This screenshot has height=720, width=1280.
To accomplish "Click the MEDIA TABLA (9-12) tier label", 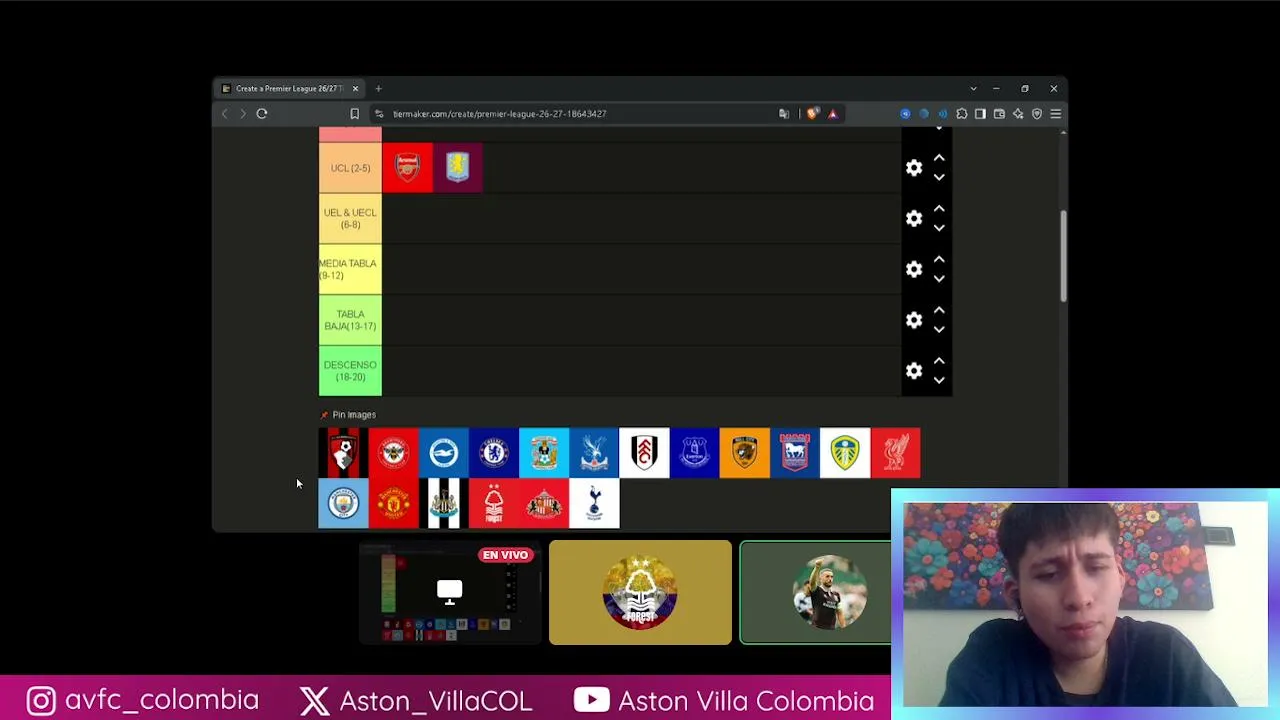I will pos(350,269).
